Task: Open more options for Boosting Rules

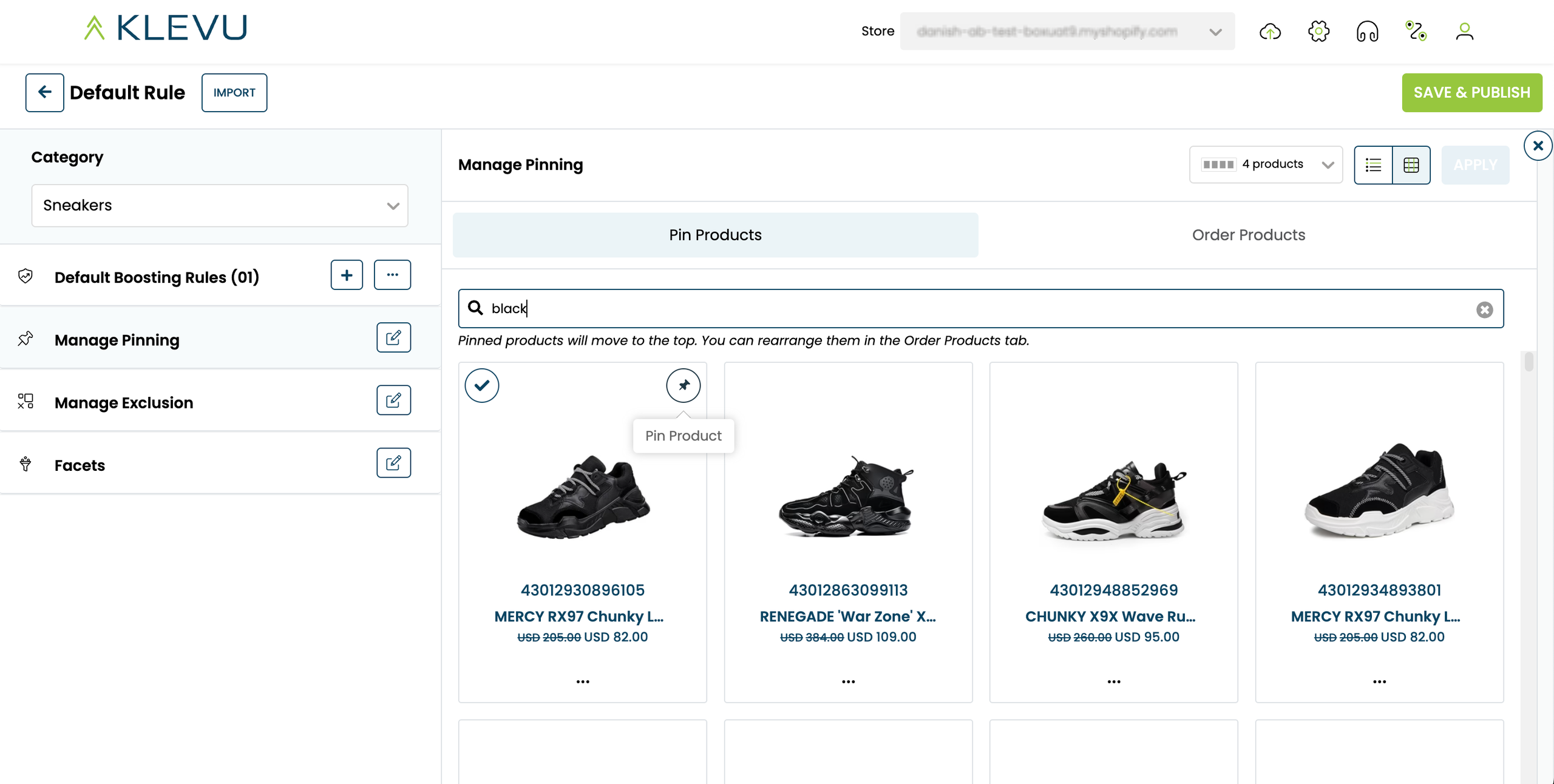Action: click(x=392, y=275)
